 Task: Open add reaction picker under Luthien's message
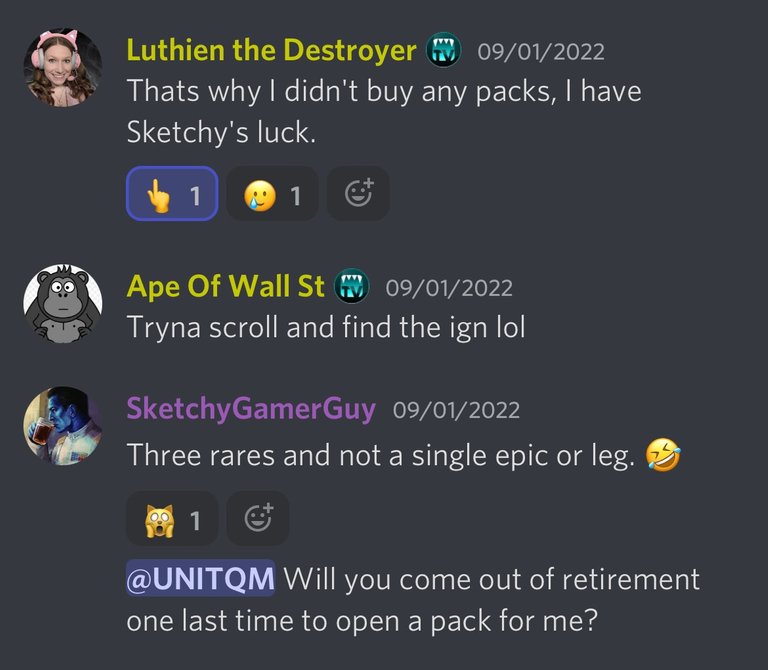pos(358,193)
